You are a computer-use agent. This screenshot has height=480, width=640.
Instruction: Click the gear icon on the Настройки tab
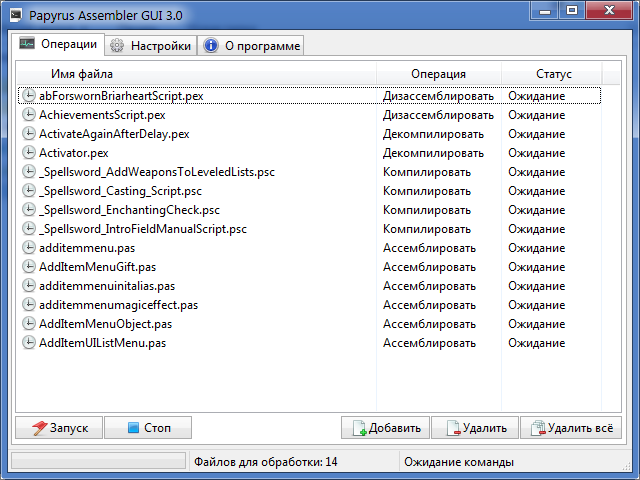point(117,46)
